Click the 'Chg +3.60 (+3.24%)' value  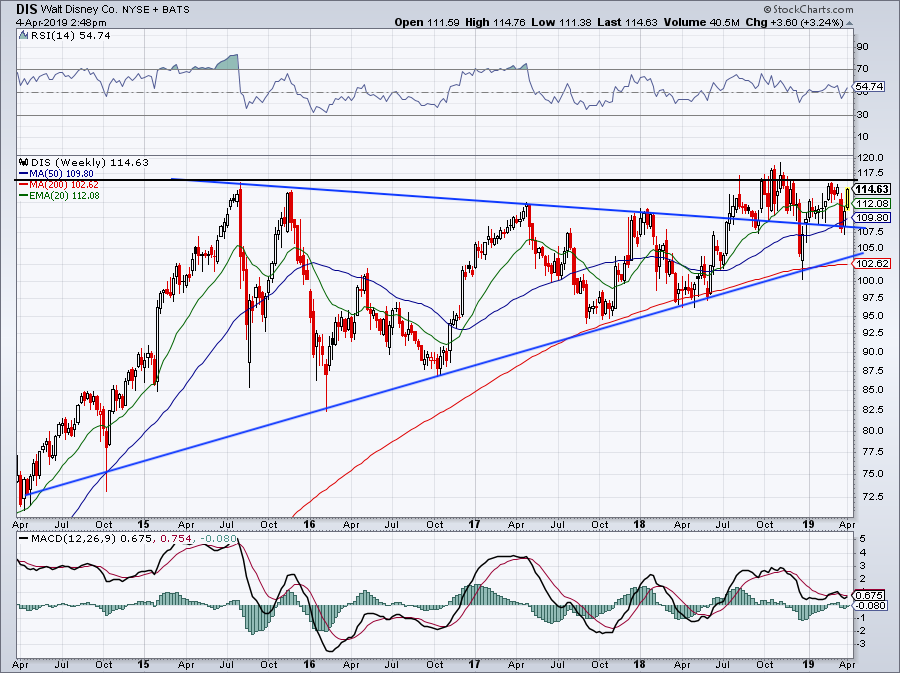(x=794, y=22)
